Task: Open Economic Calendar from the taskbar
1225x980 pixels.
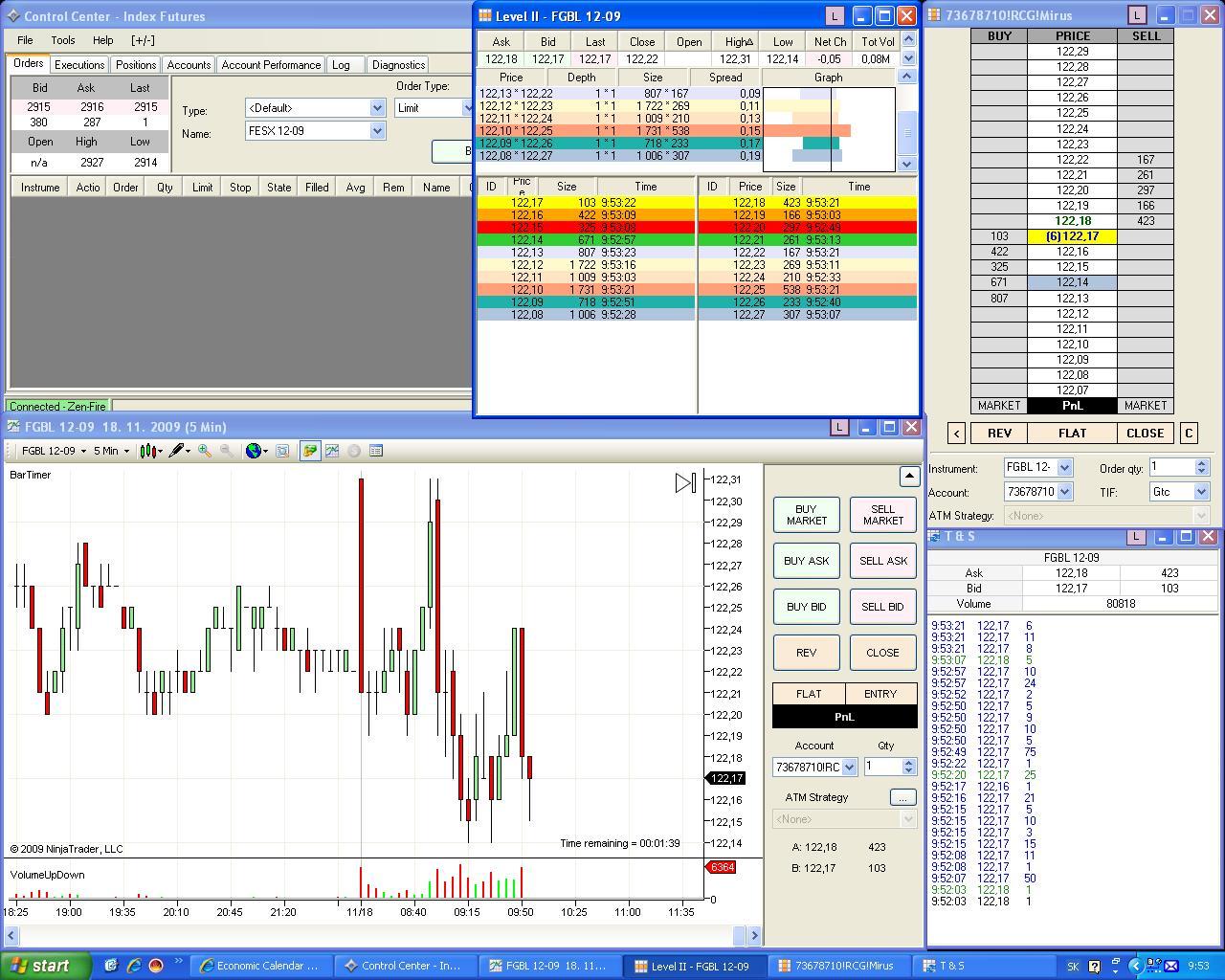Action: (261, 966)
